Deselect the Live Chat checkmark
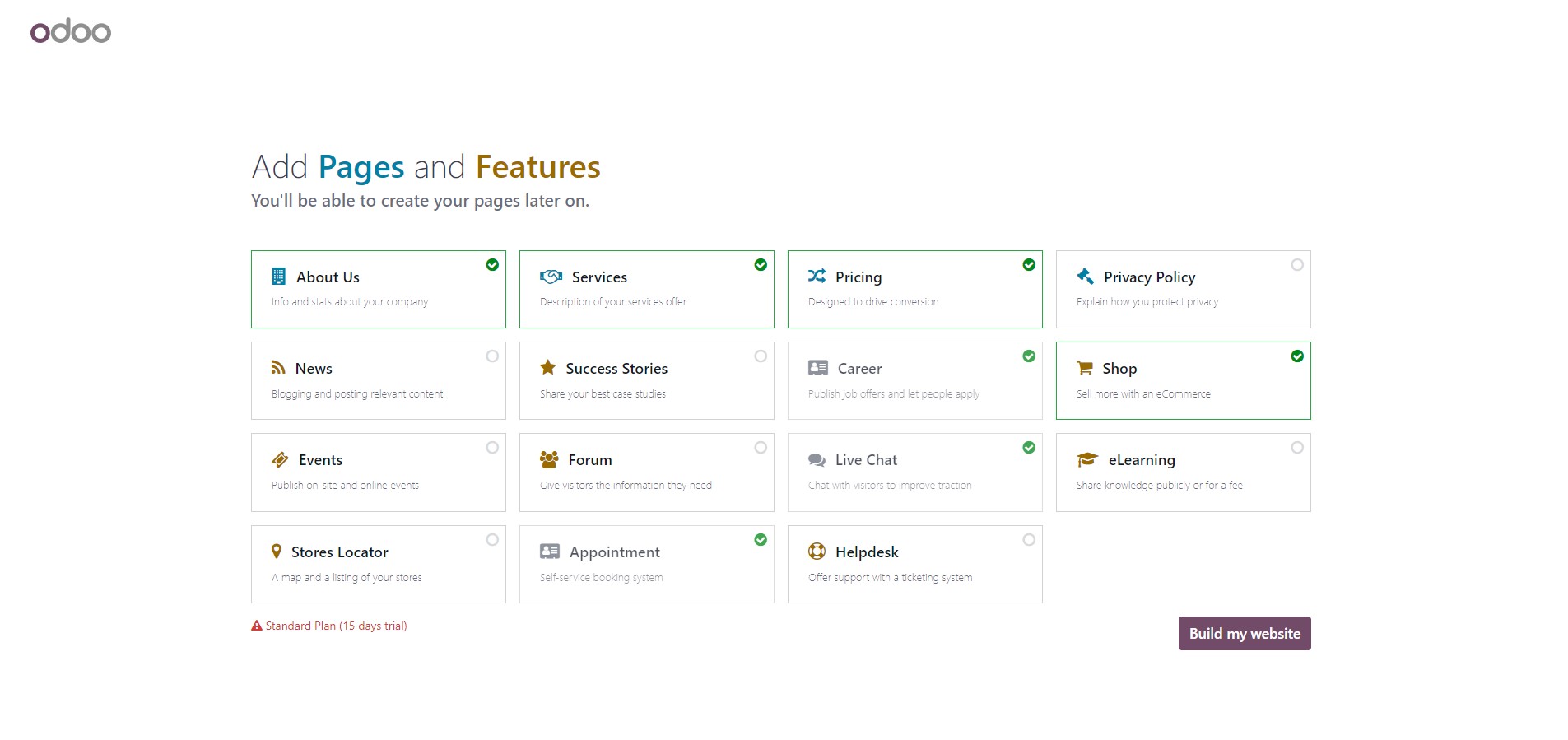1568x740 pixels. point(1029,448)
